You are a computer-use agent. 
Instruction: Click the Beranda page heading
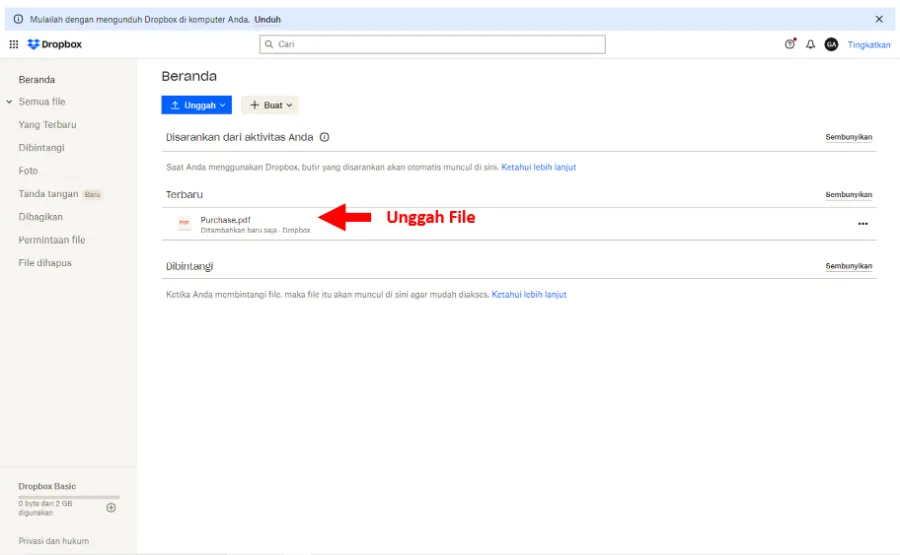pos(189,76)
